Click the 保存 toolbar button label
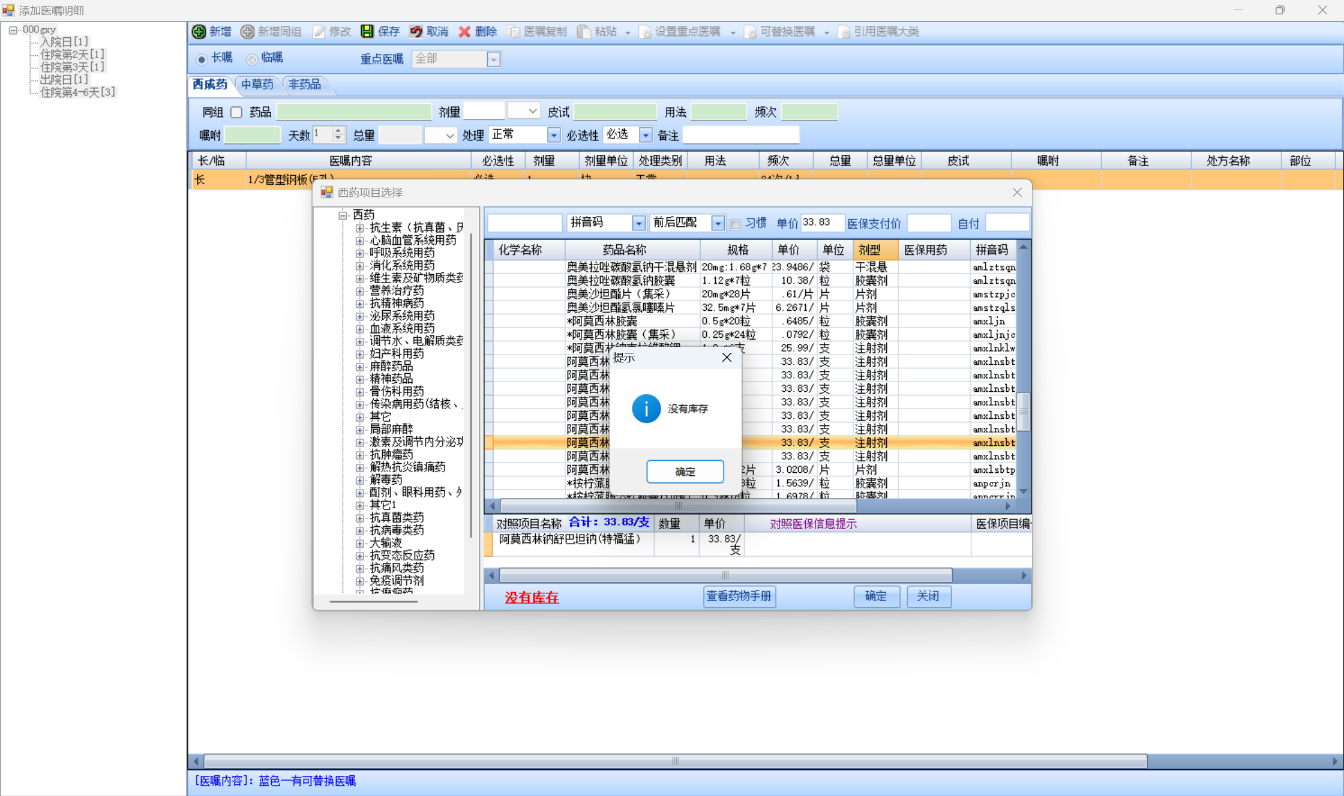This screenshot has height=796, width=1344. (389, 32)
